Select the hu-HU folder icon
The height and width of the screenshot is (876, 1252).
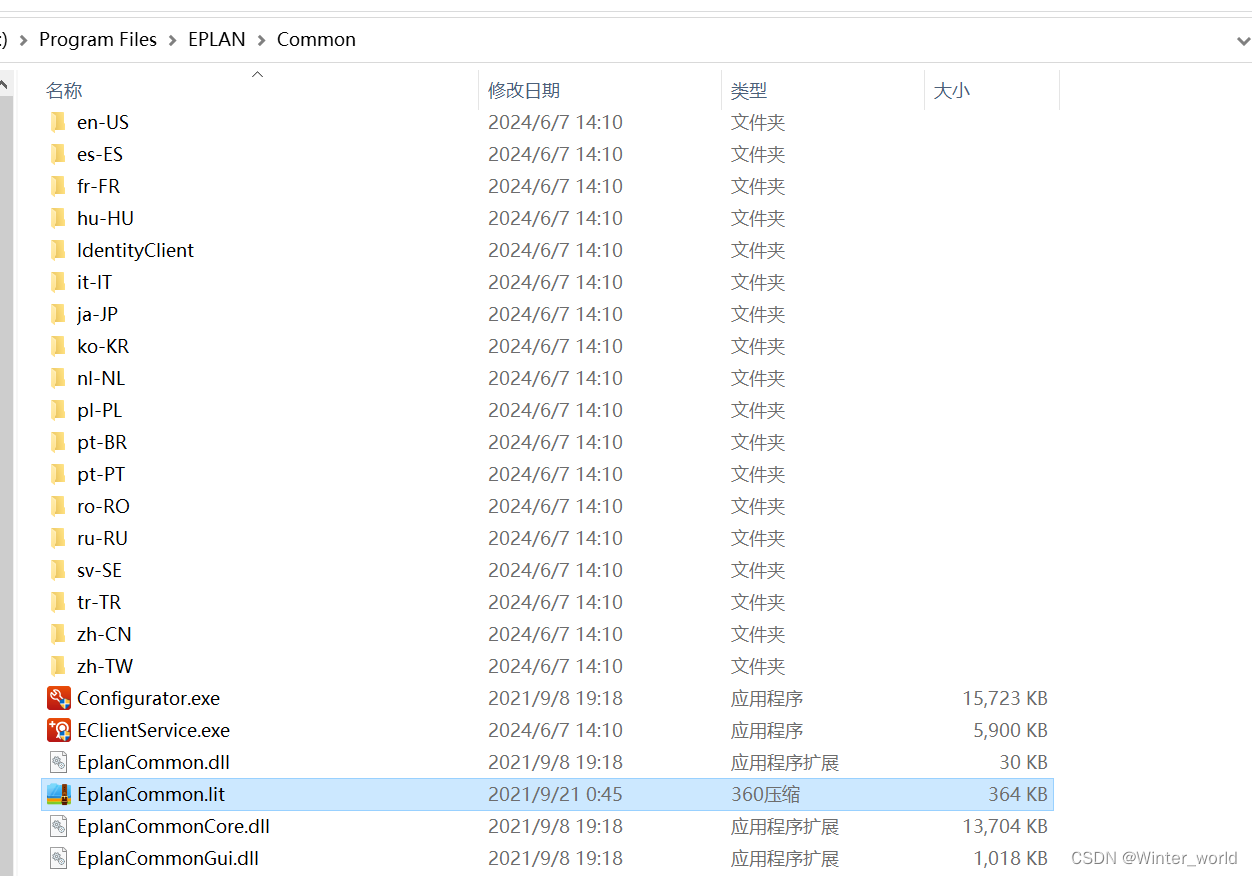[x=58, y=218]
